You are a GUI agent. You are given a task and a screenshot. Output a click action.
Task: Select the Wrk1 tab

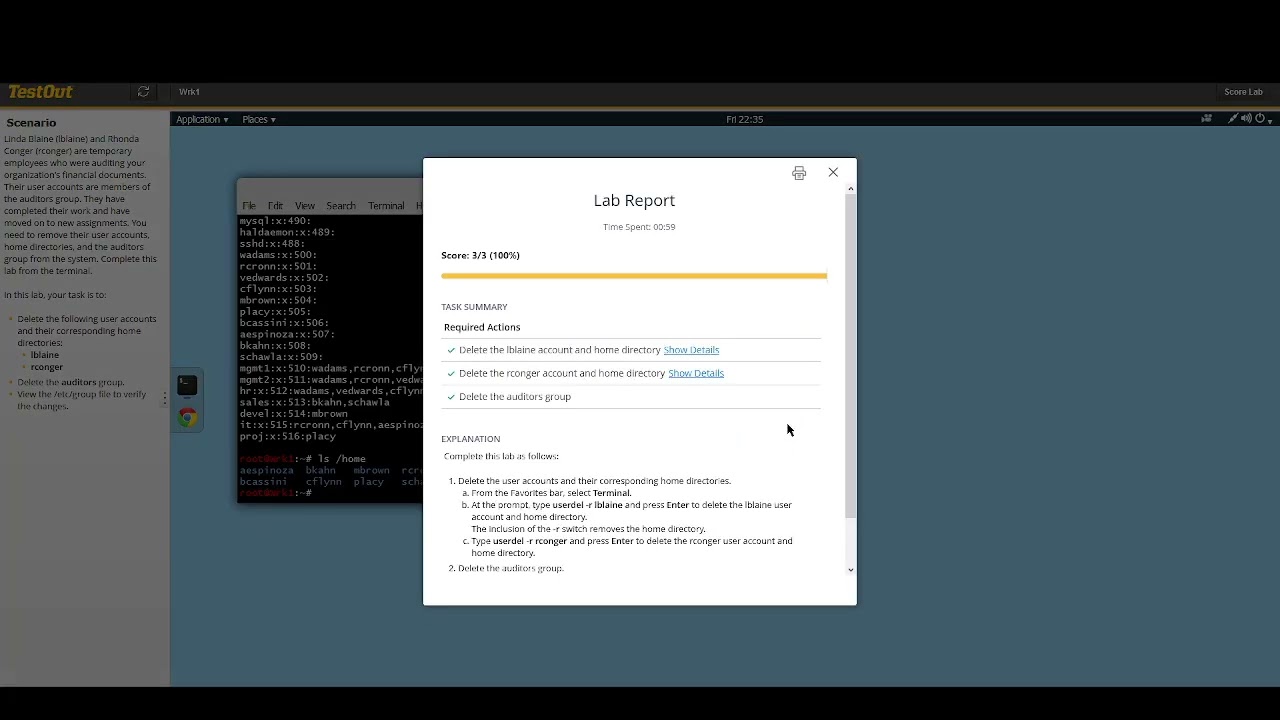pos(189,92)
